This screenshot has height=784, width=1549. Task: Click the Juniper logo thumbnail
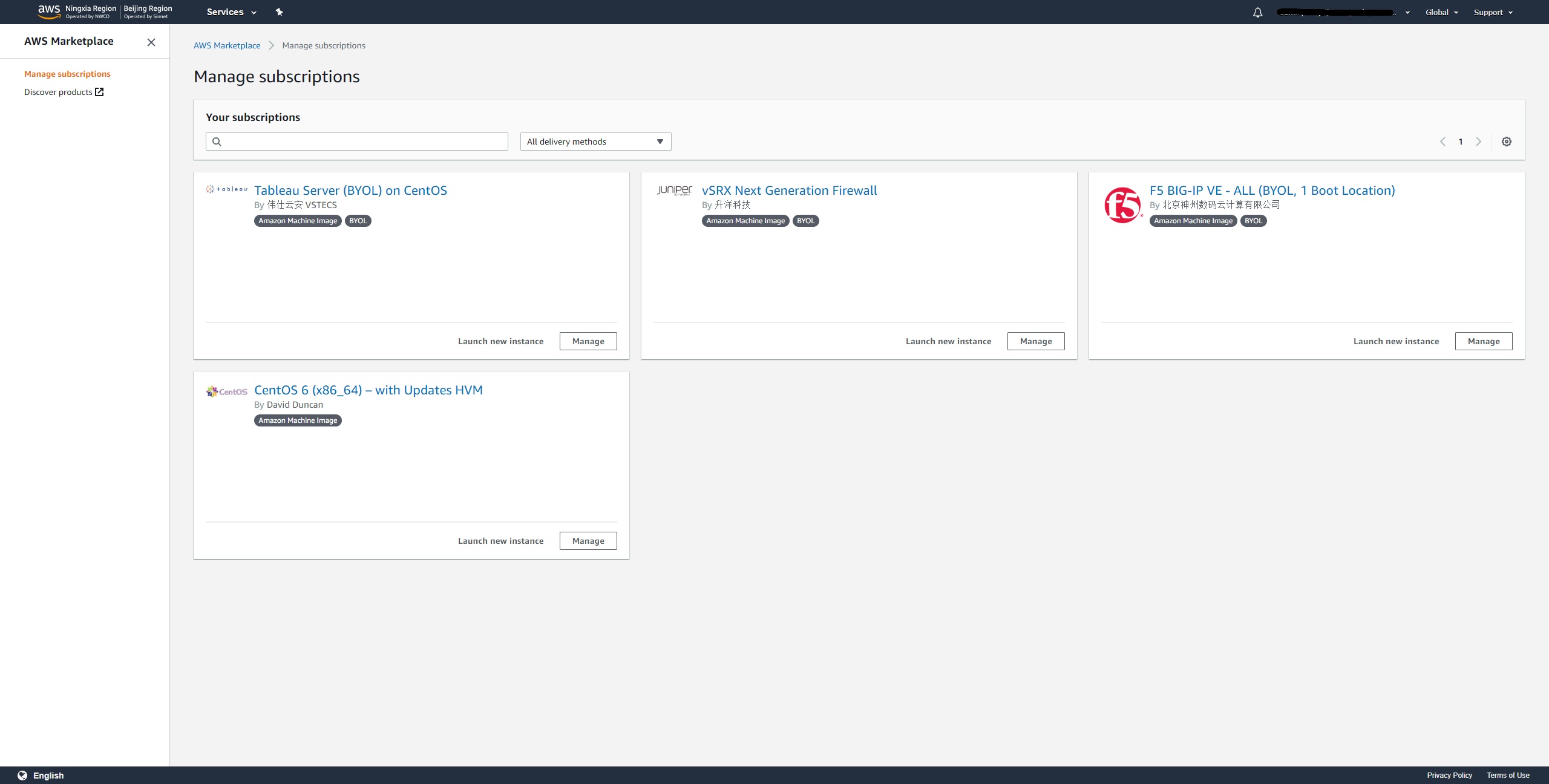[x=675, y=191]
